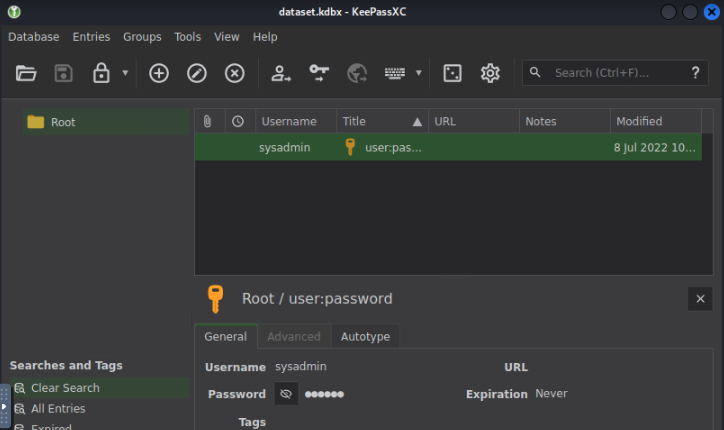This screenshot has height=430, width=724.
Task: Sort entries by URL column
Action: (x=474, y=121)
